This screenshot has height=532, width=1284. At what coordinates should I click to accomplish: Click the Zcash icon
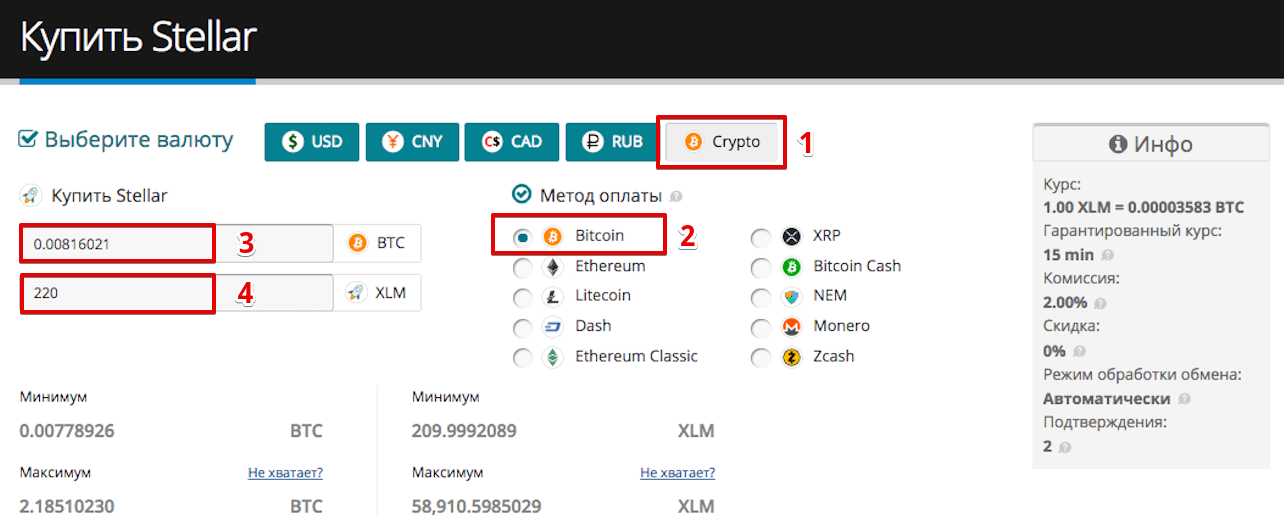(792, 357)
